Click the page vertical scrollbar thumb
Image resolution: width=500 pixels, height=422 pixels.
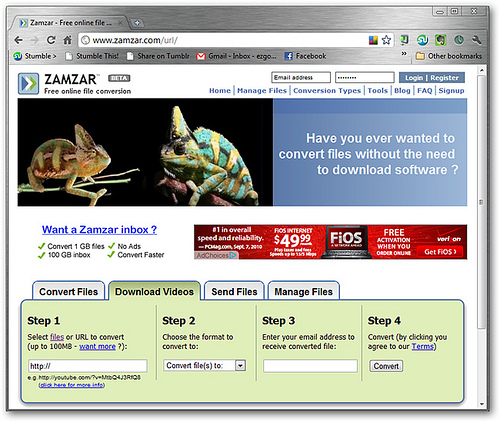tap(481, 201)
